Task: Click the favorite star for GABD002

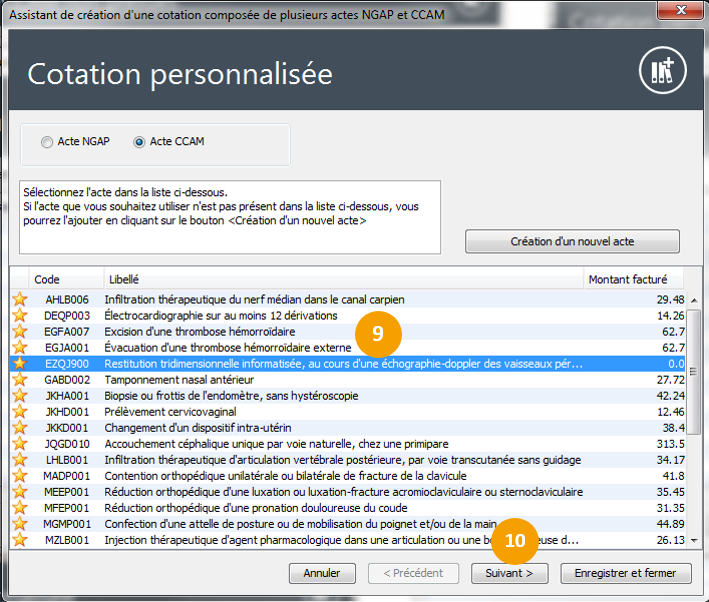Action: 19,380
